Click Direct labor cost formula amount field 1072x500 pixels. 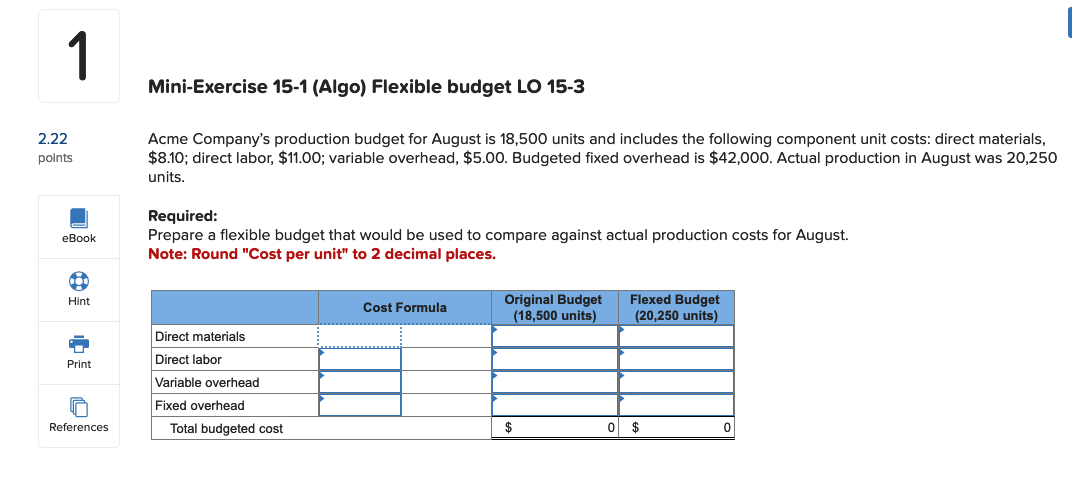click(x=360, y=359)
